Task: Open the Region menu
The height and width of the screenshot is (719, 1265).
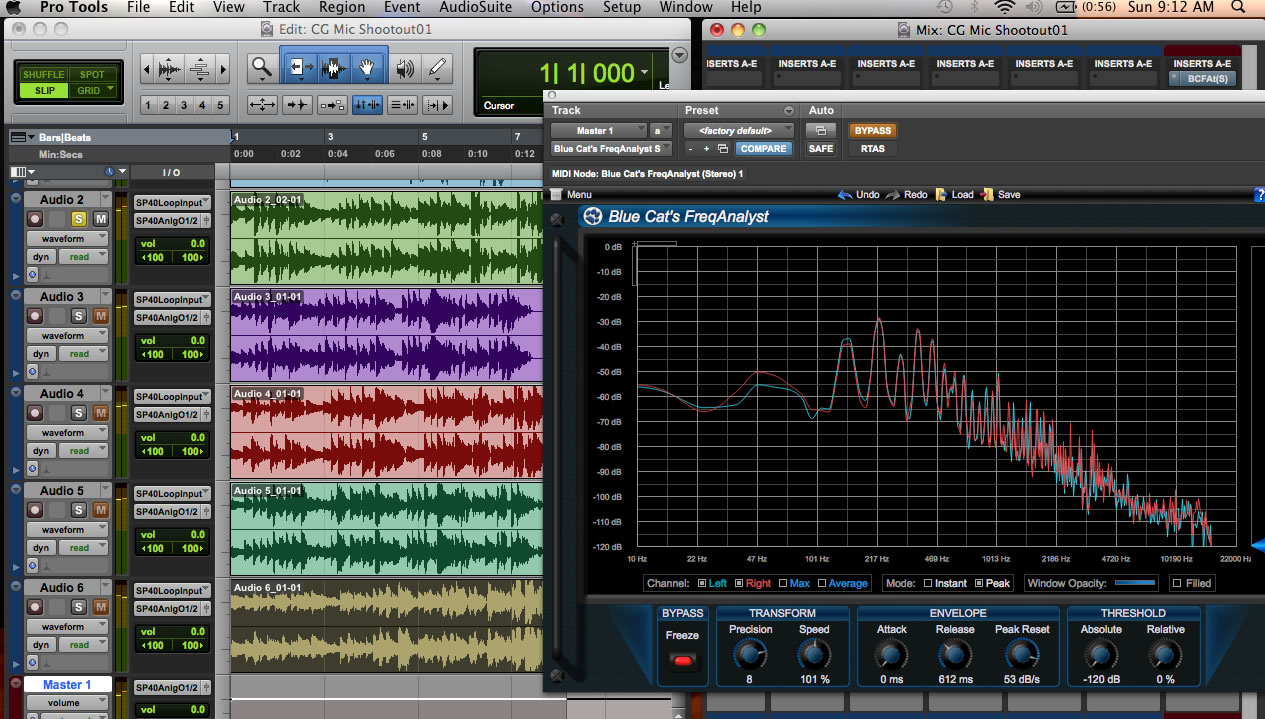Action: point(342,7)
